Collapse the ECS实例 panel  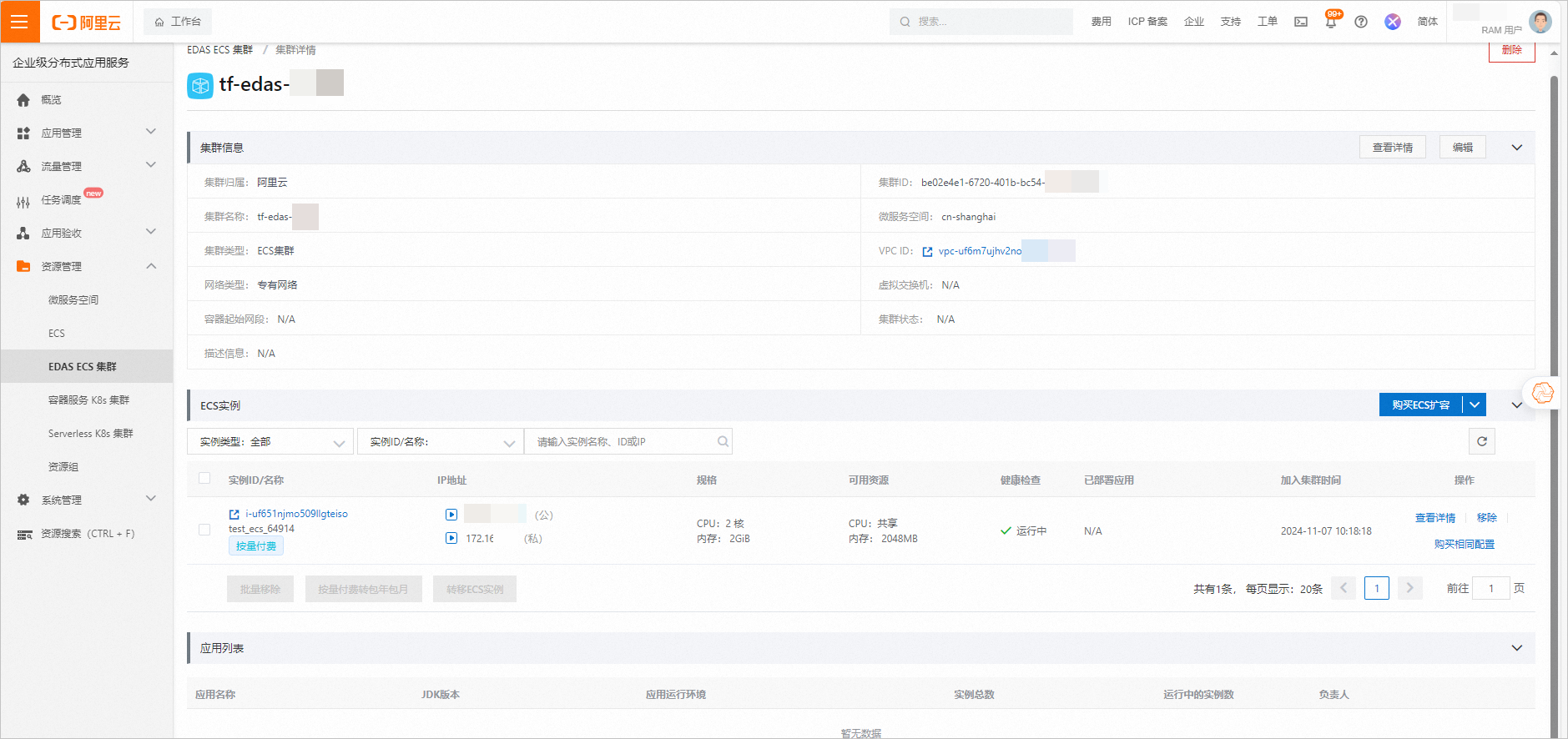(1517, 405)
